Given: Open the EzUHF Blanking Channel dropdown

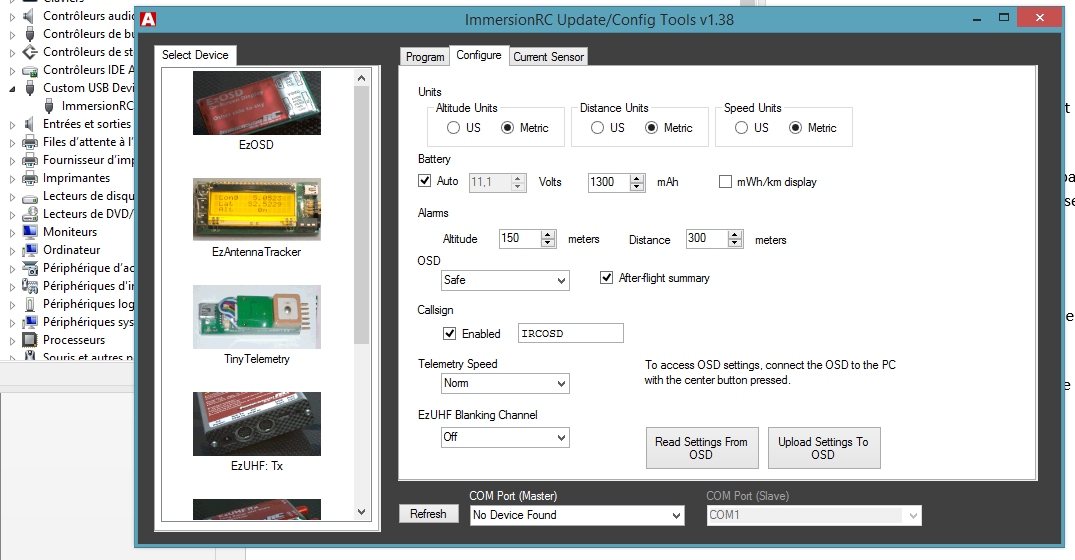Looking at the screenshot, I should tap(505, 437).
